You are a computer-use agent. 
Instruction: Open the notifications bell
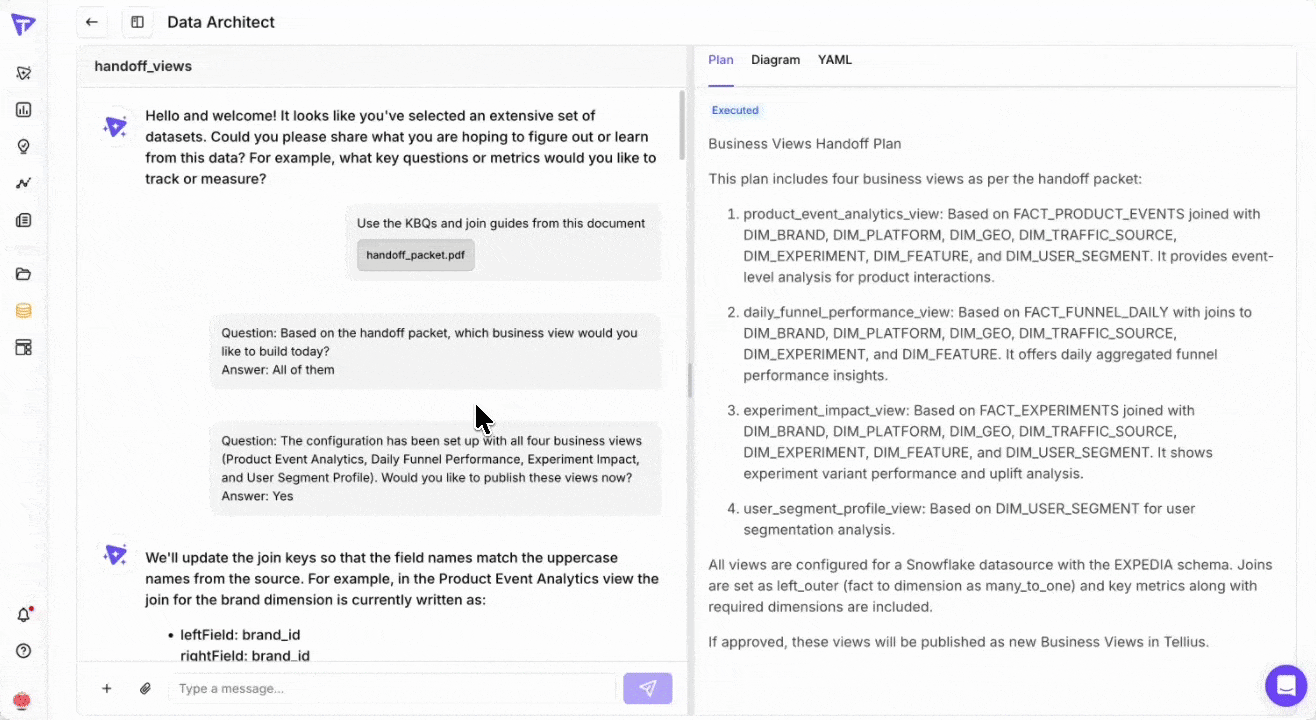(24, 615)
